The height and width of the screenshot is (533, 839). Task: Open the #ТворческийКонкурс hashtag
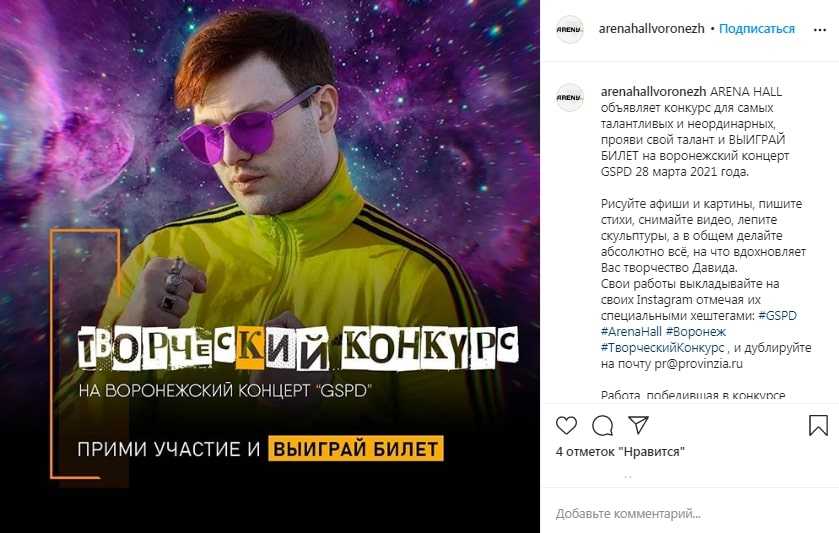(662, 347)
